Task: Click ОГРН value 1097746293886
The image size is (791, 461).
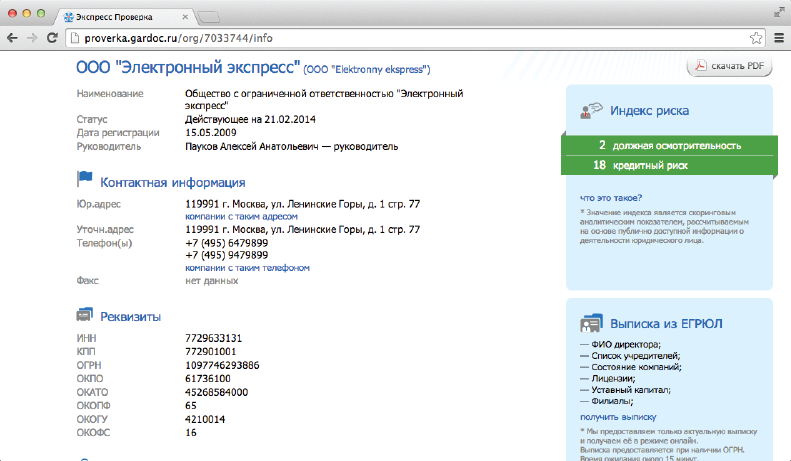Action: click(222, 365)
